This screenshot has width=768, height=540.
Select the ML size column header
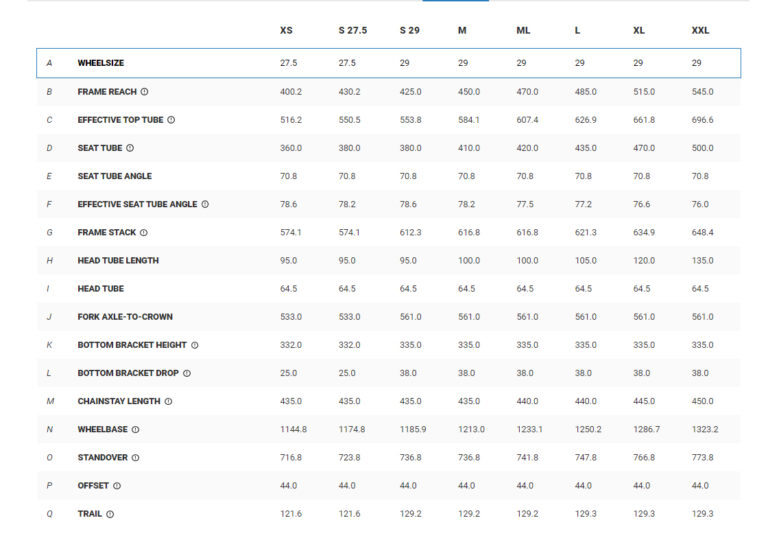tap(523, 31)
